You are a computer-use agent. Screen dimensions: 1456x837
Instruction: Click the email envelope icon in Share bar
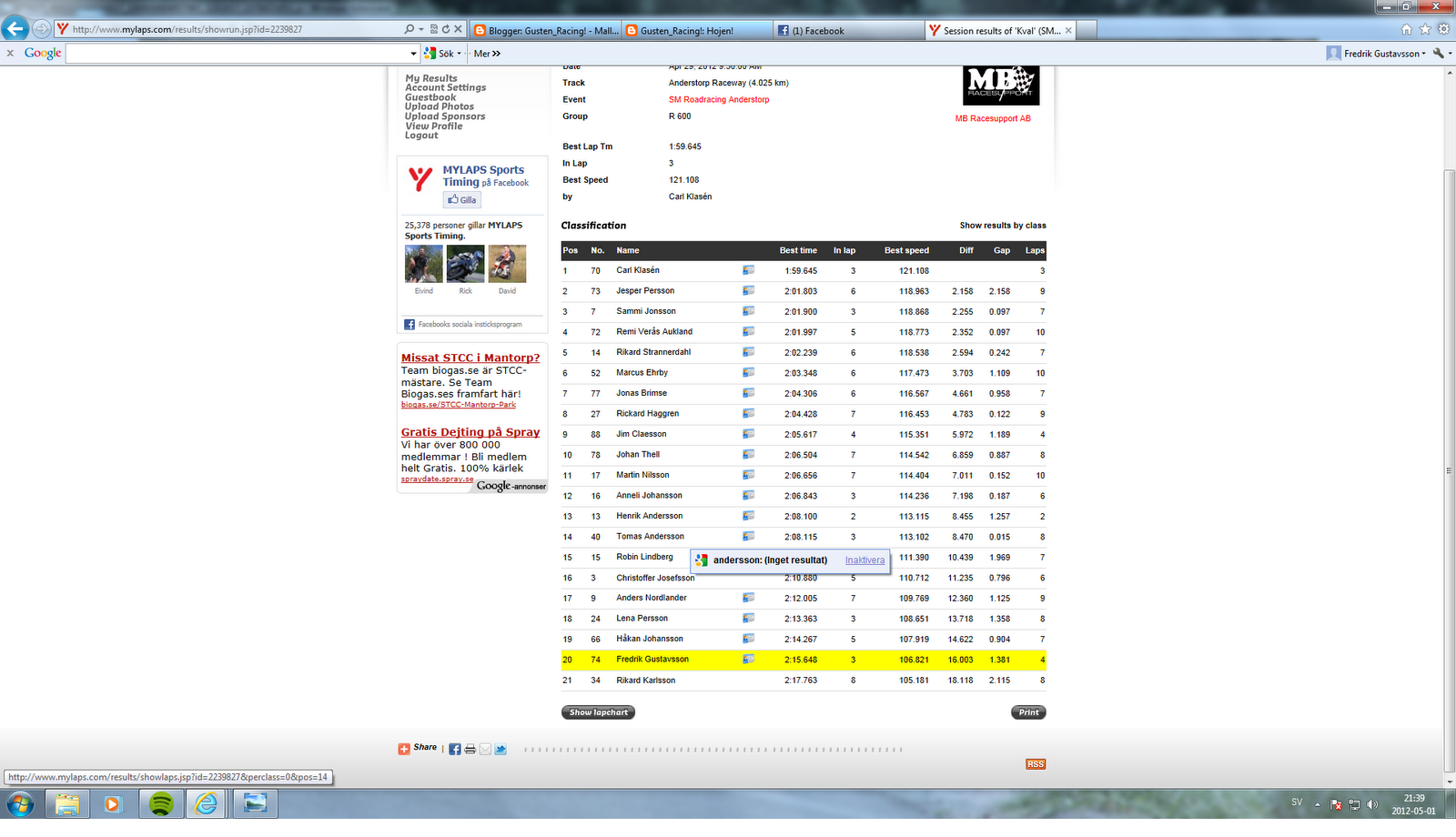point(485,749)
